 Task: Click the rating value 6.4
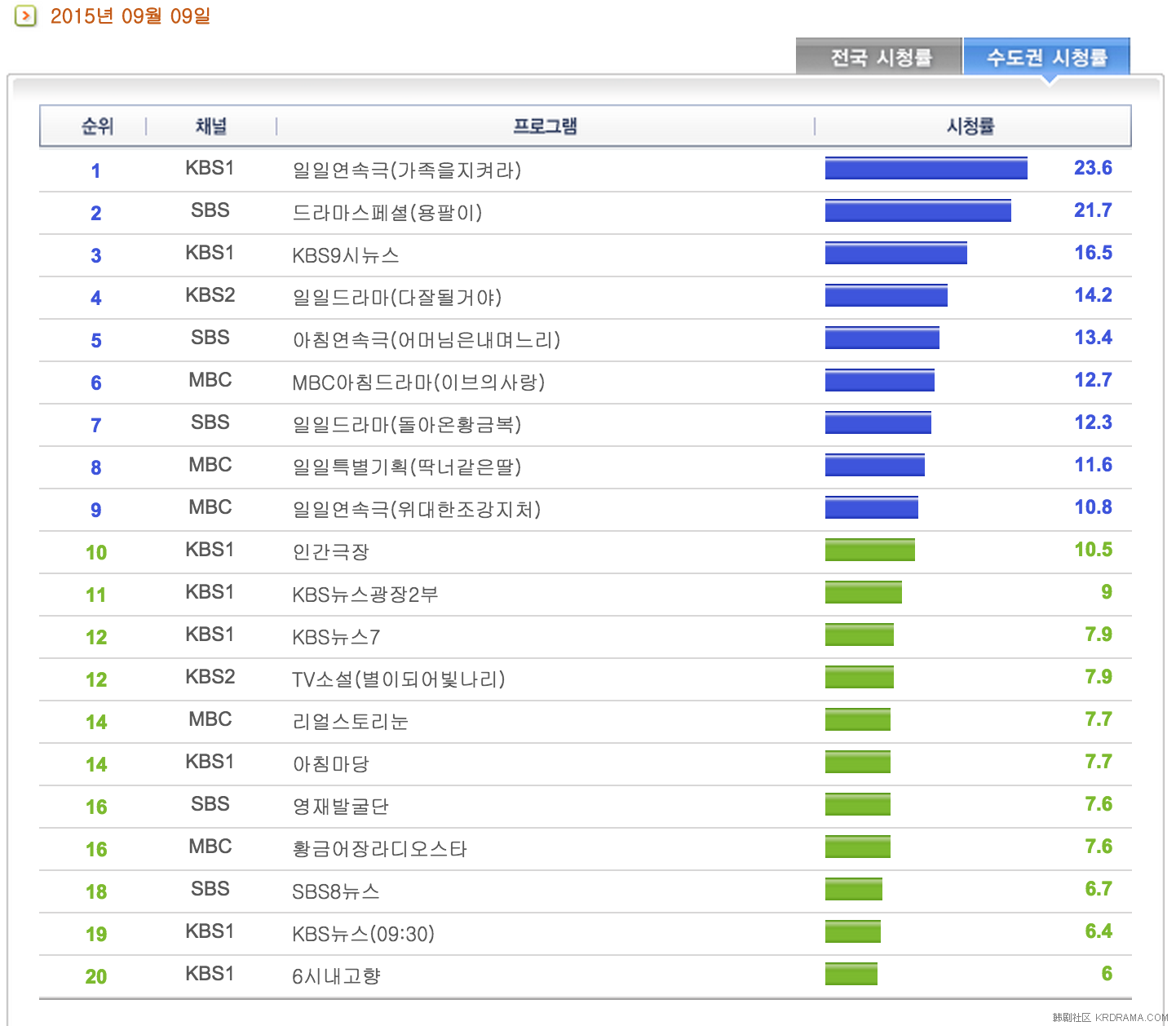click(1099, 931)
